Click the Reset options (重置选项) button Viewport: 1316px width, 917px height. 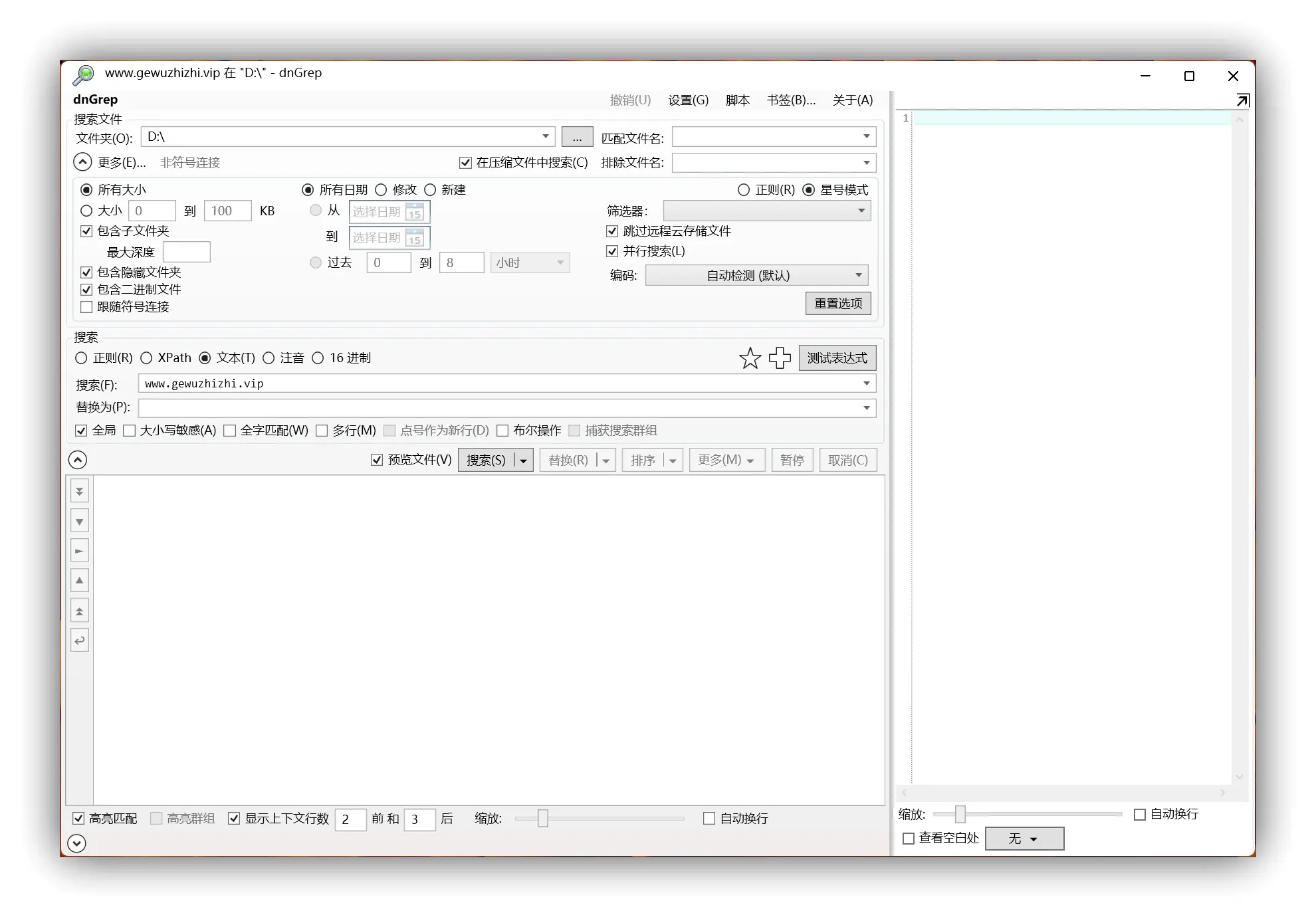tap(838, 304)
